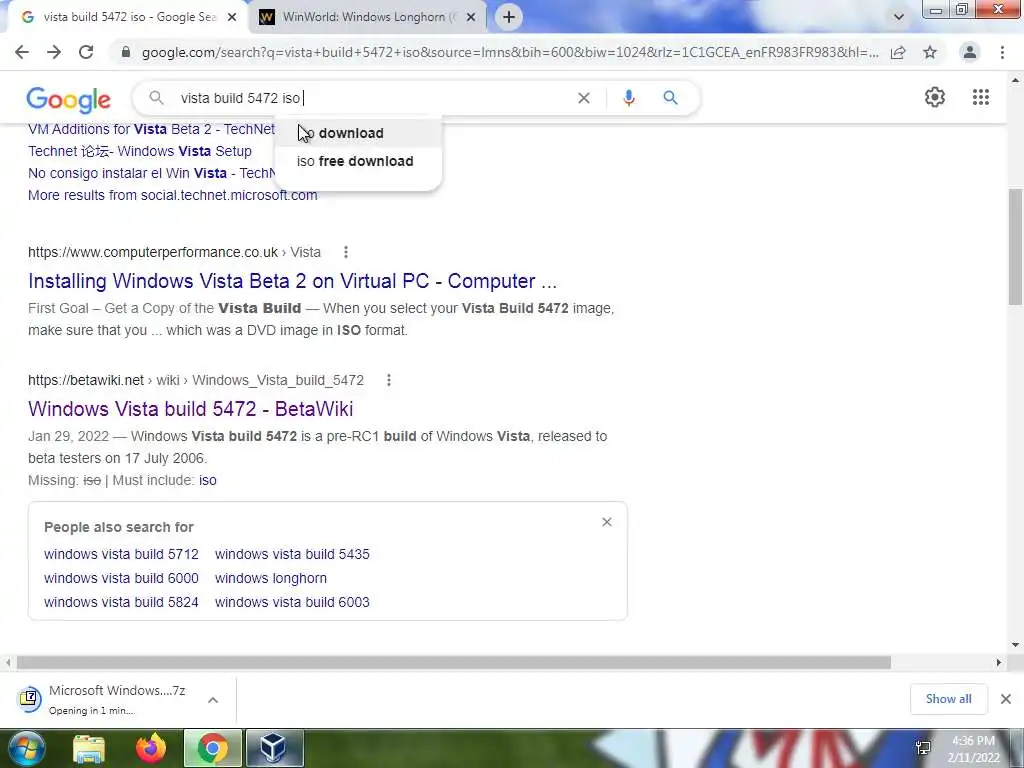Choose the "iso download" suggestion
This screenshot has height=768, width=1024.
(x=358, y=133)
